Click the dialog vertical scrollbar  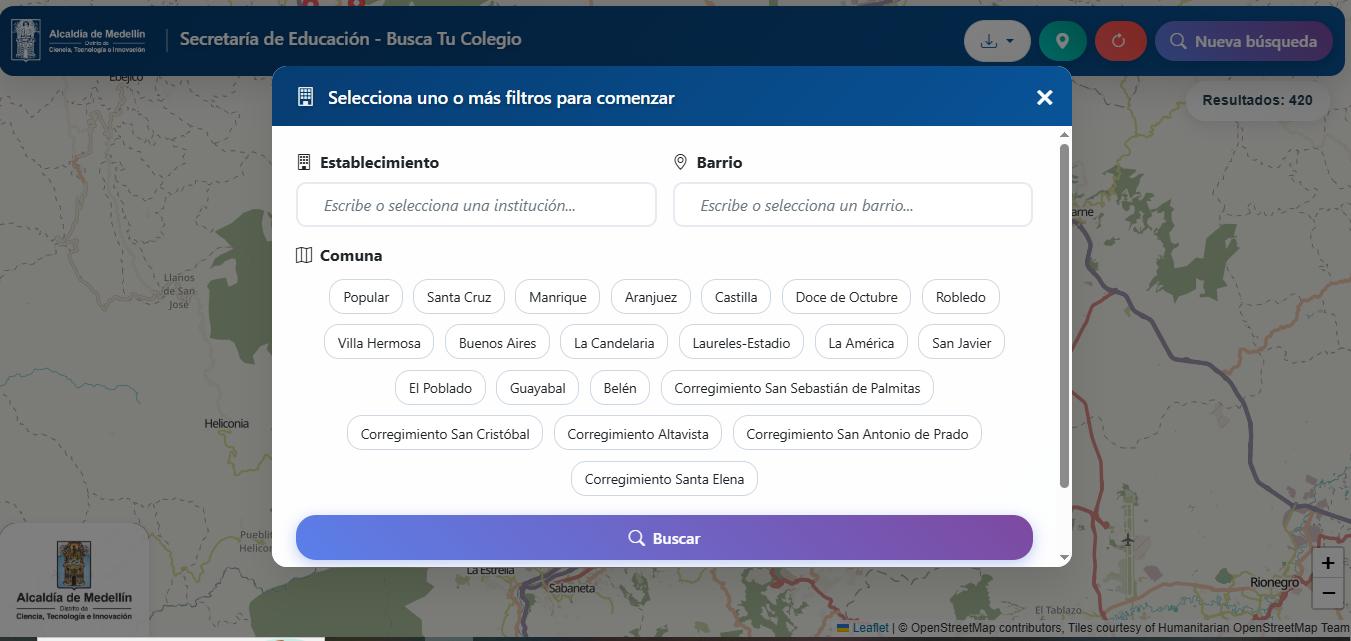tap(1064, 315)
